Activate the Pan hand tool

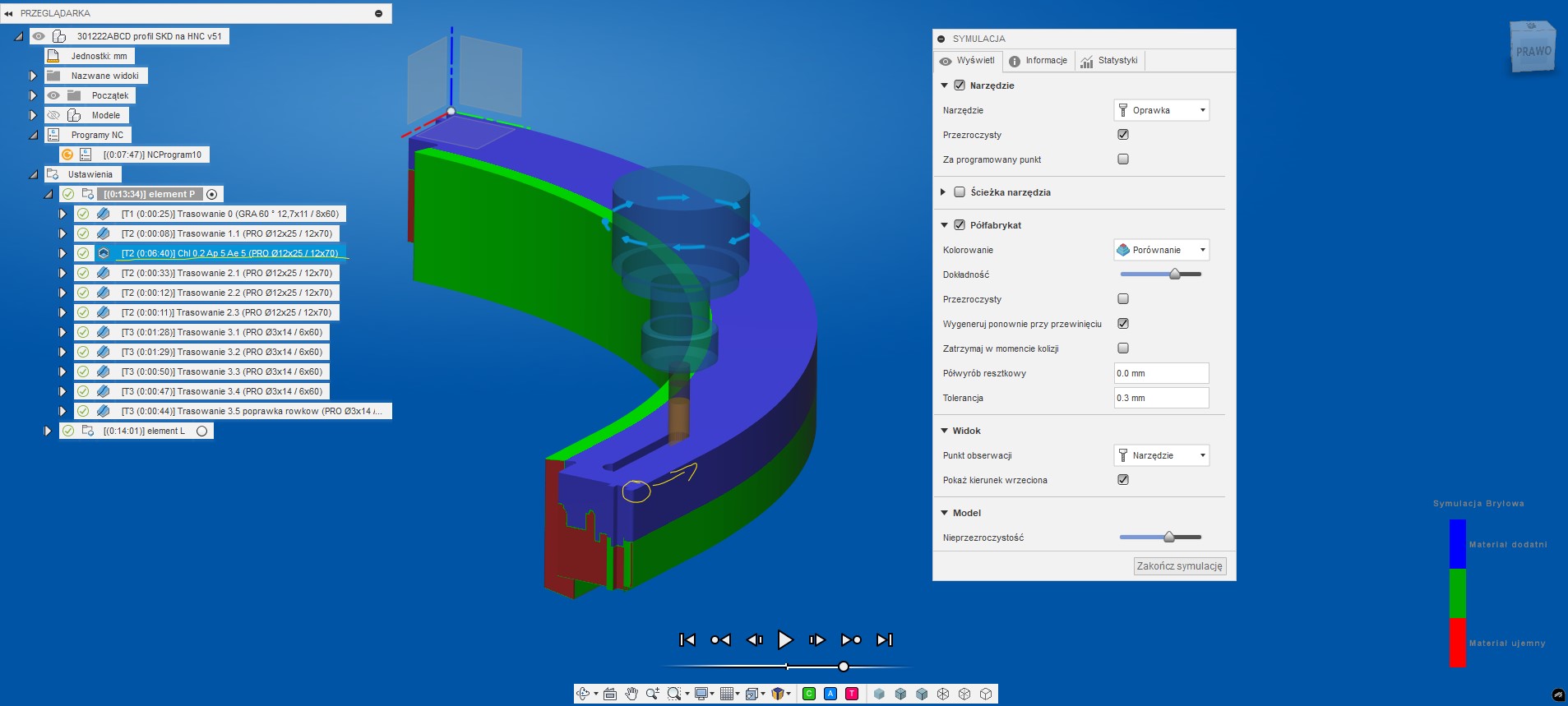pos(631,694)
